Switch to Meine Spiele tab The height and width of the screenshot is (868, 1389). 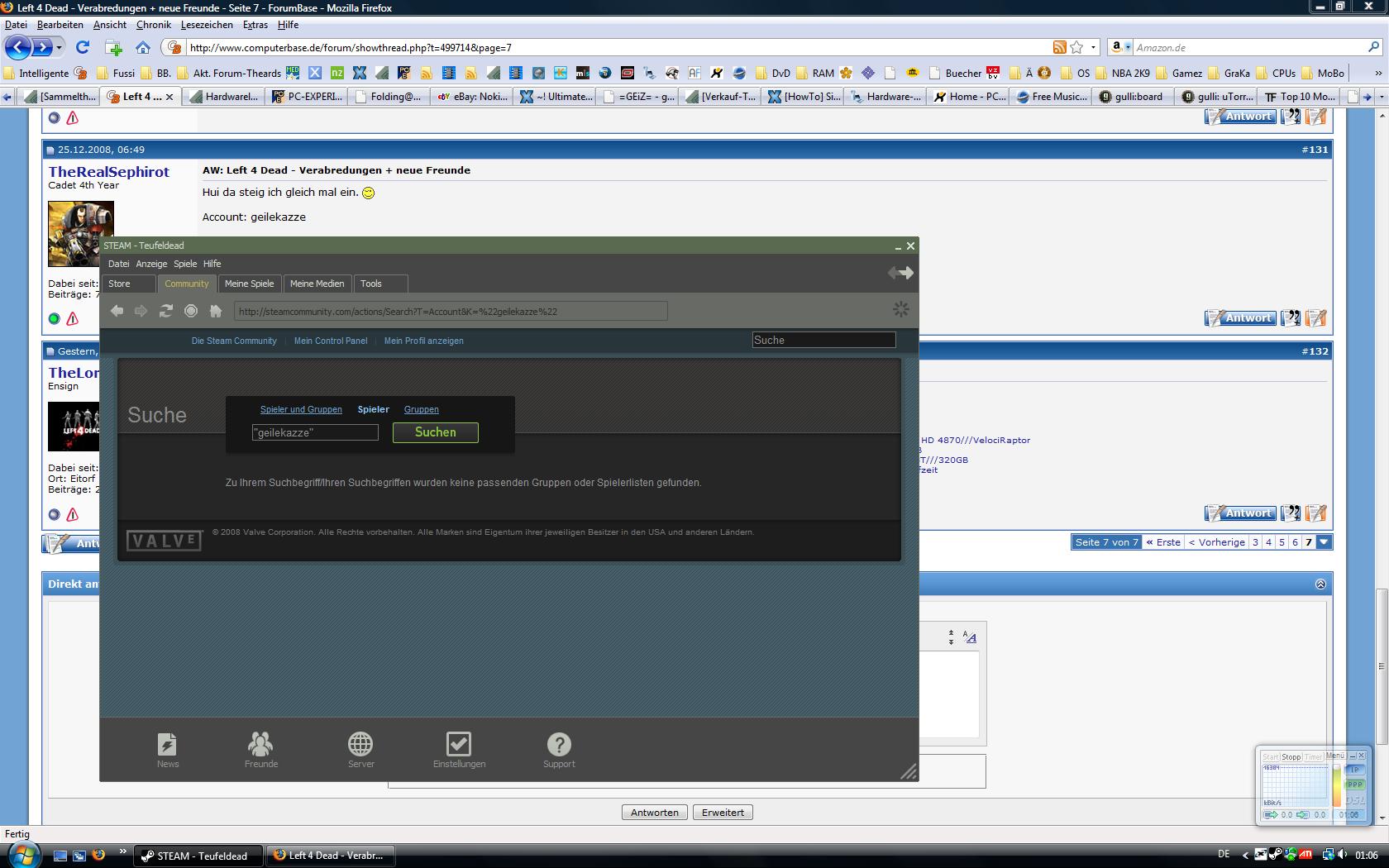[x=249, y=284]
